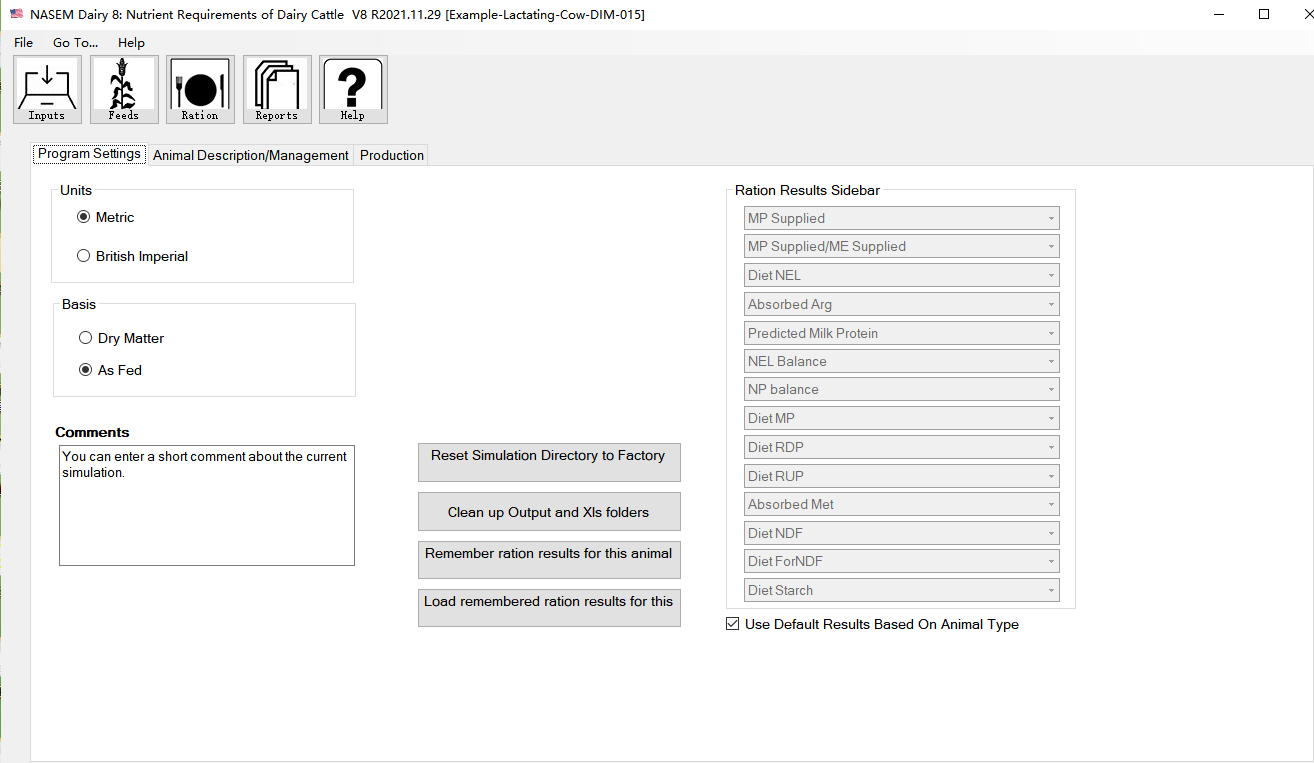
Task: Switch to the Production tab
Action: pos(392,155)
